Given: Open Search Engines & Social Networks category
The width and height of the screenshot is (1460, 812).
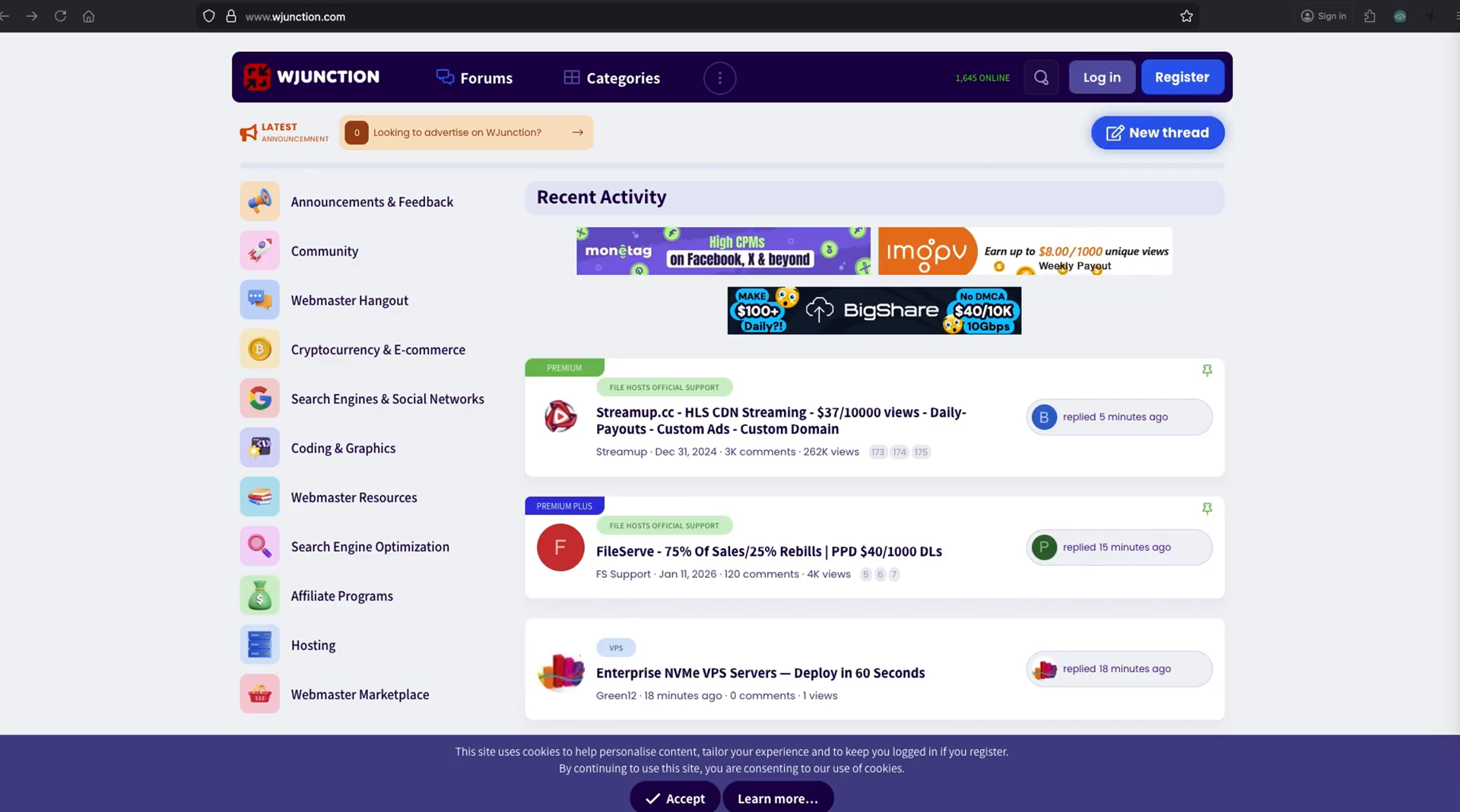Looking at the screenshot, I should [x=387, y=398].
